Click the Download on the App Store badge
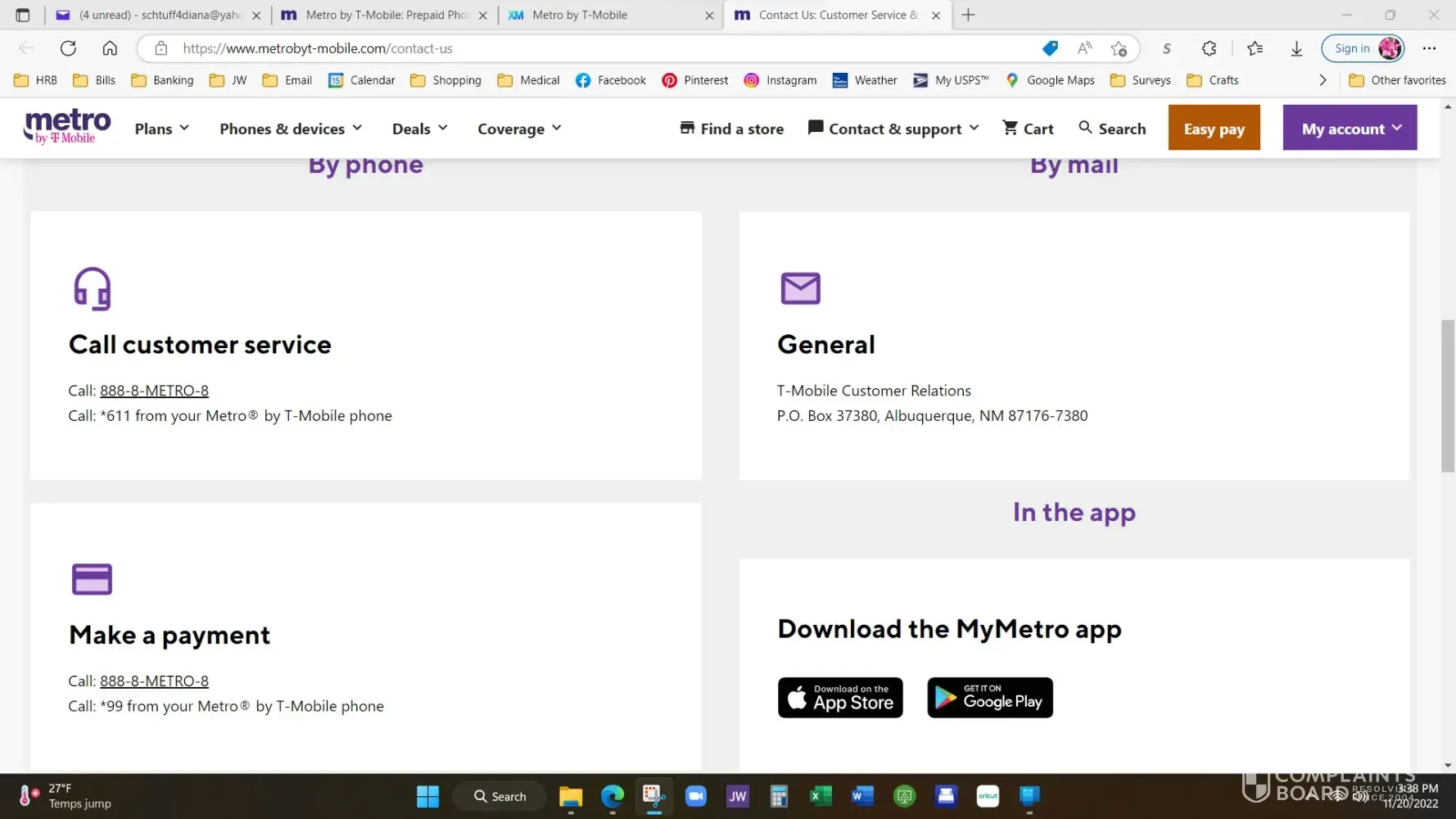 pos(840,698)
